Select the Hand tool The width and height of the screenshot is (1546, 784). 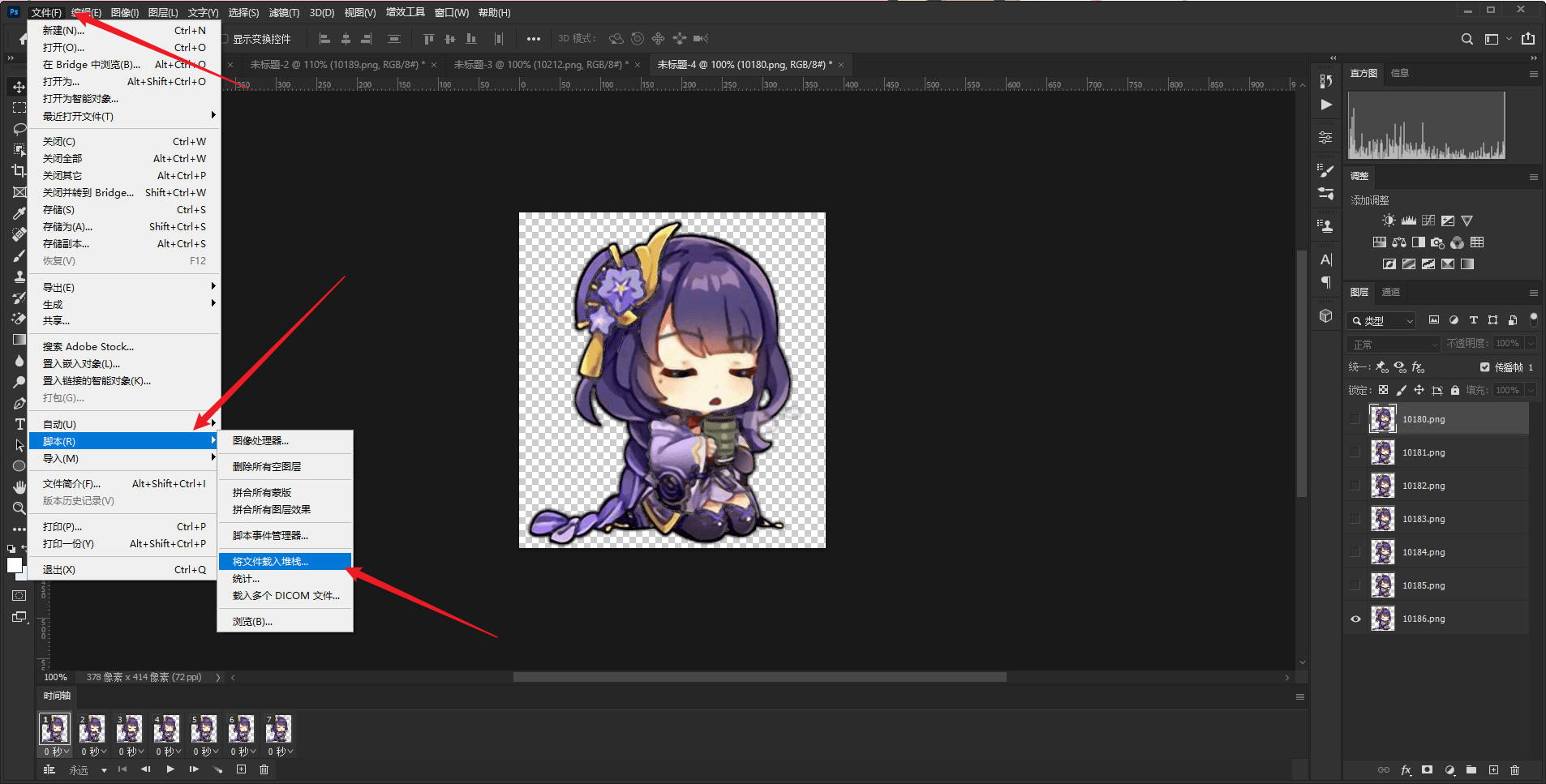pos(19,487)
